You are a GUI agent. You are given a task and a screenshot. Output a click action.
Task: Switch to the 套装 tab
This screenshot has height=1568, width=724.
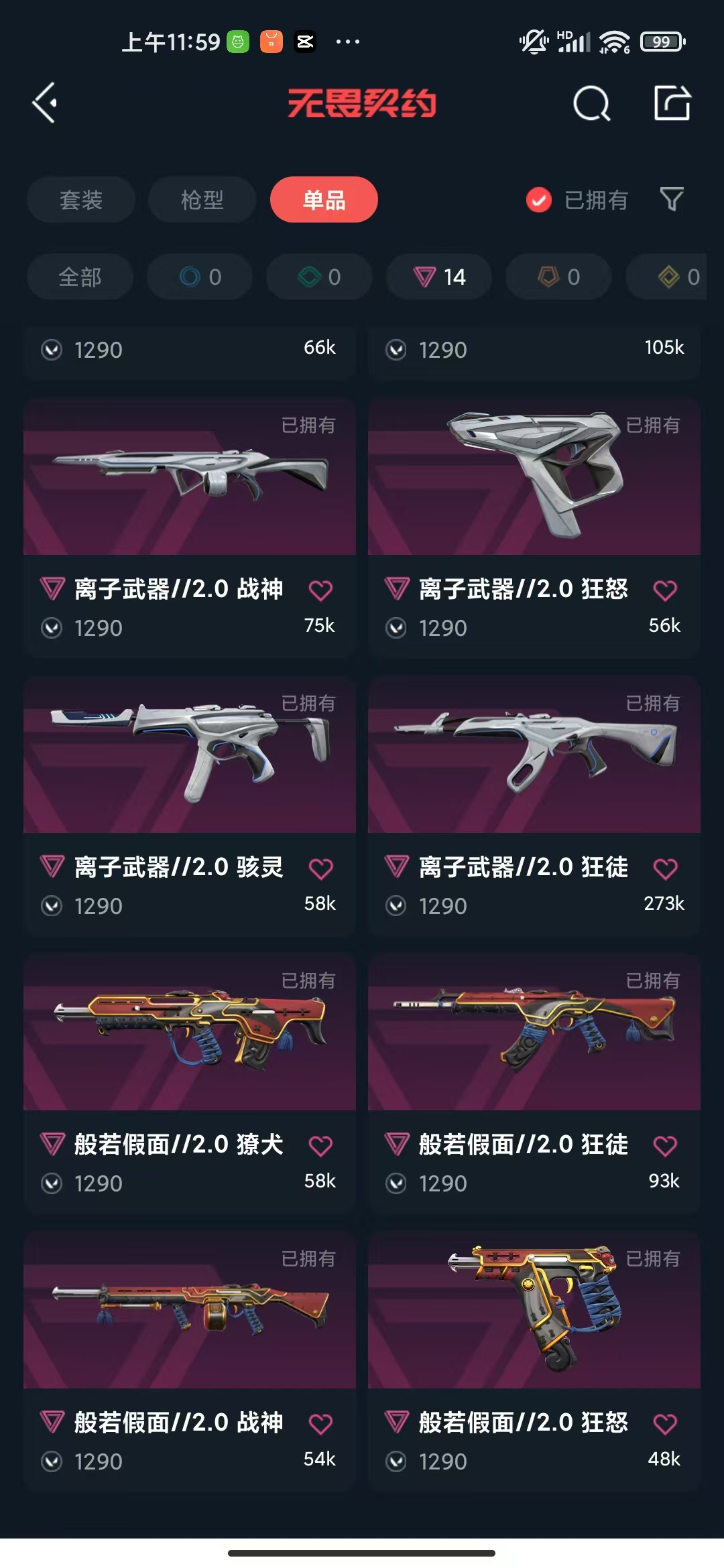point(81,200)
